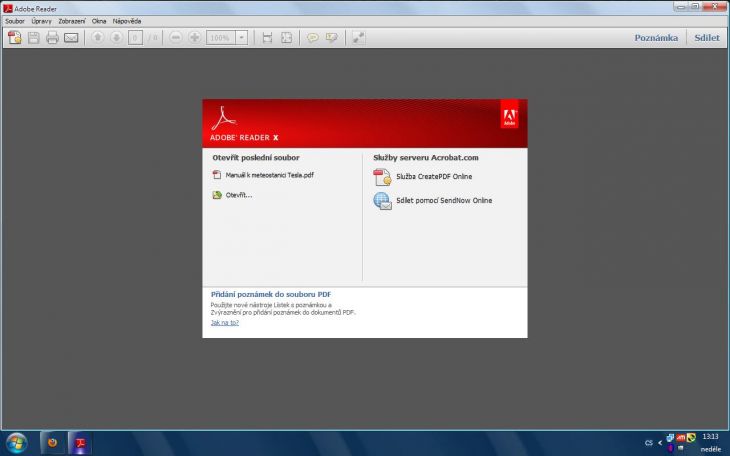Select the highlight text tool
The image size is (730, 456).
click(x=331, y=37)
